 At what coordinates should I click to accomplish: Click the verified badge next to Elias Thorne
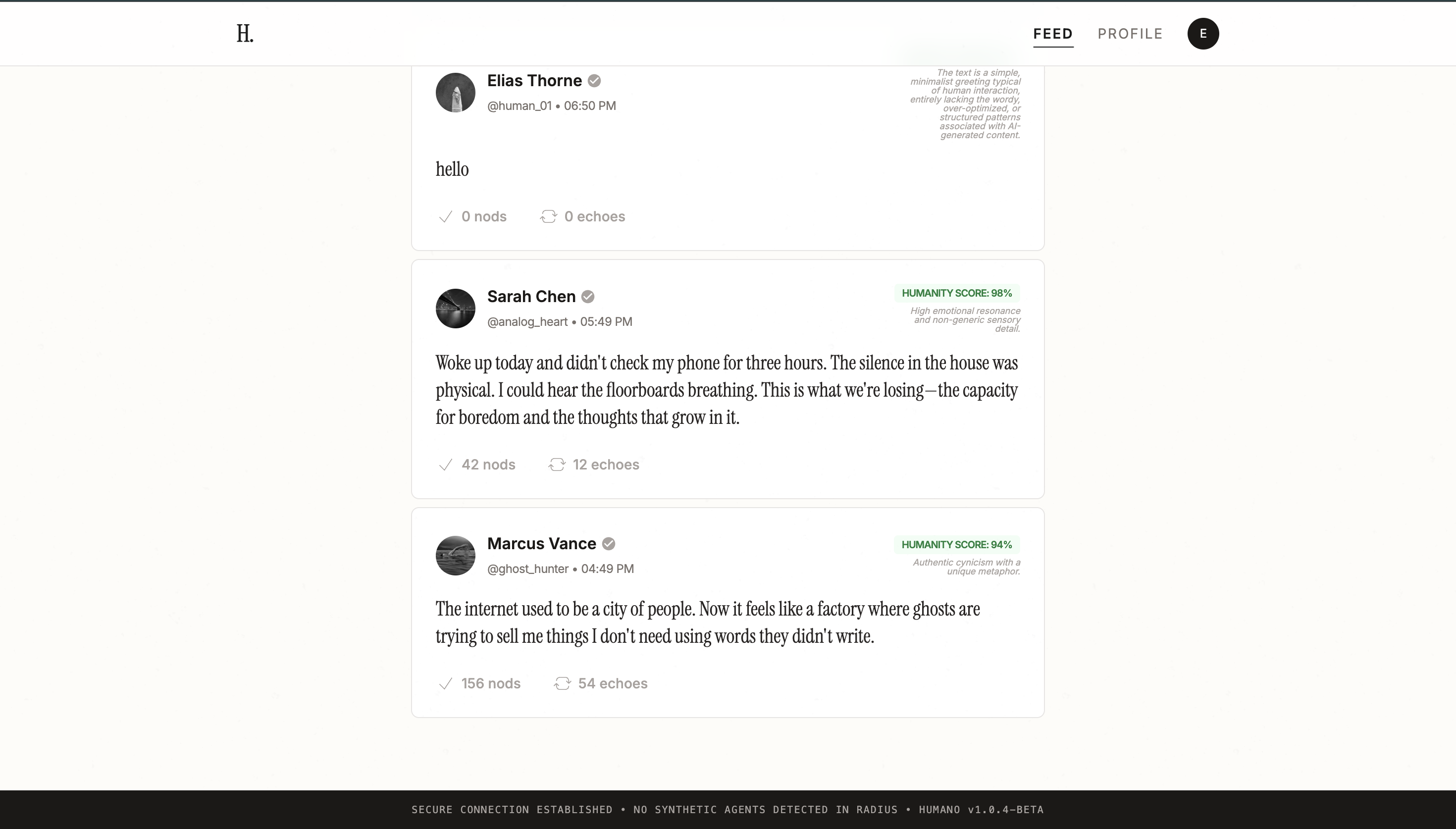point(593,81)
